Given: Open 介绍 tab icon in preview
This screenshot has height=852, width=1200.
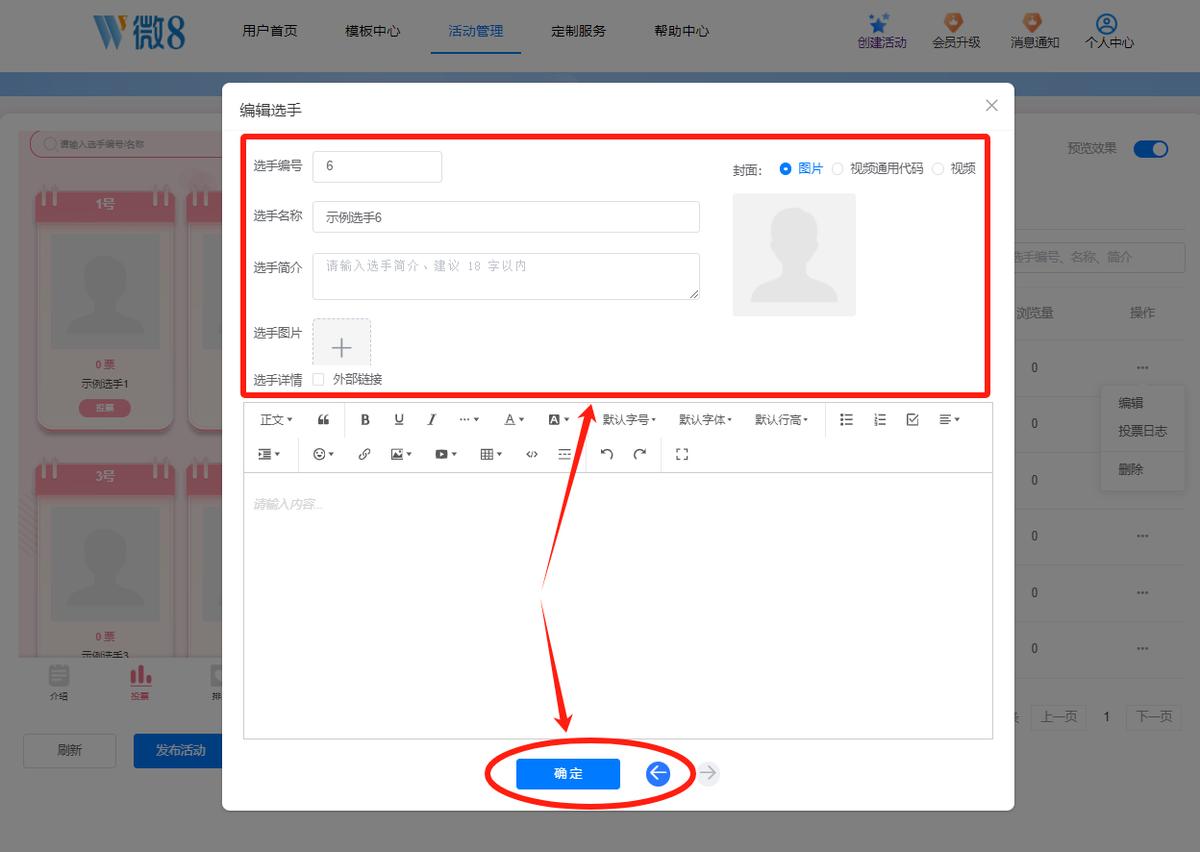Looking at the screenshot, I should [x=59, y=682].
